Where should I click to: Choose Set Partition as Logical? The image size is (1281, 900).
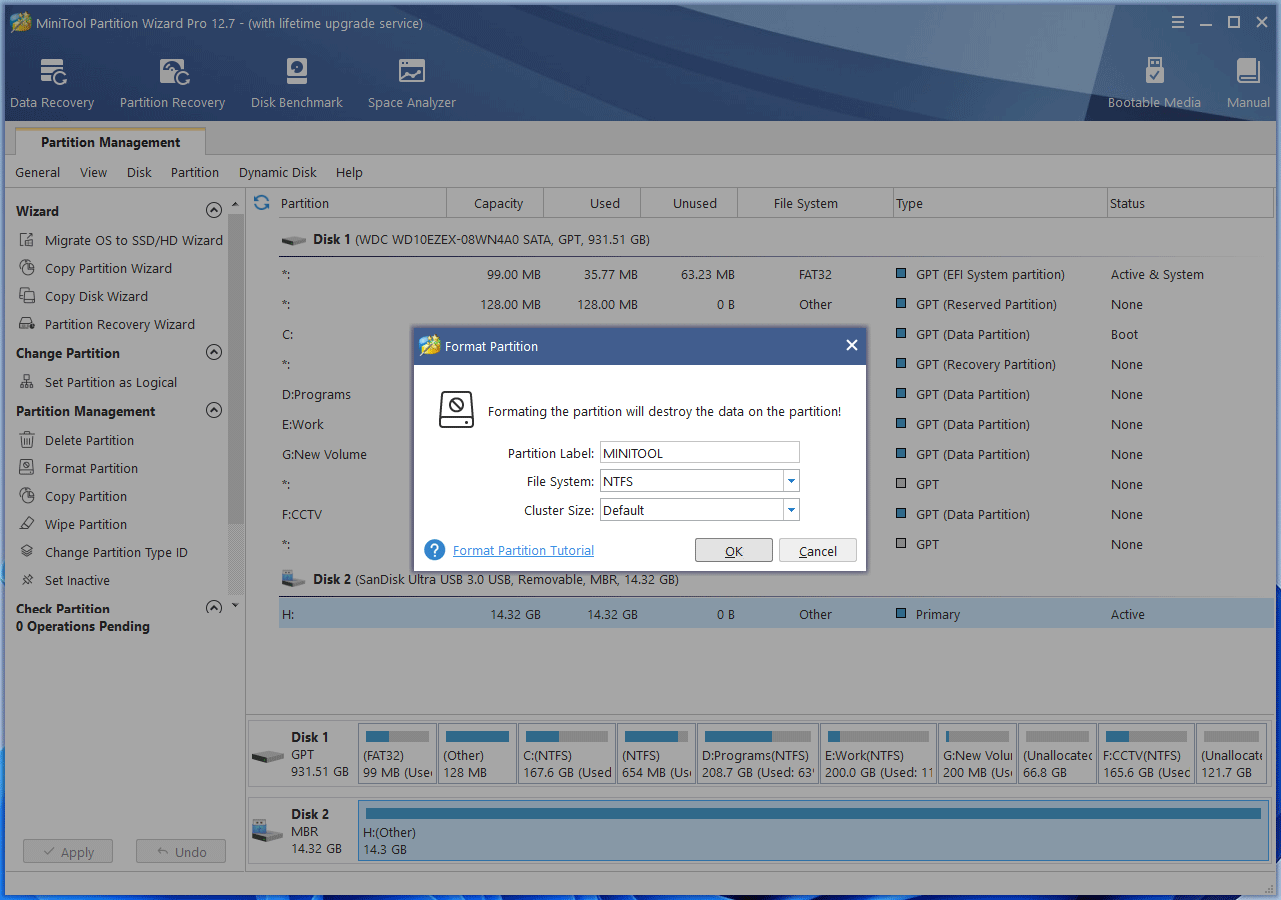point(98,382)
